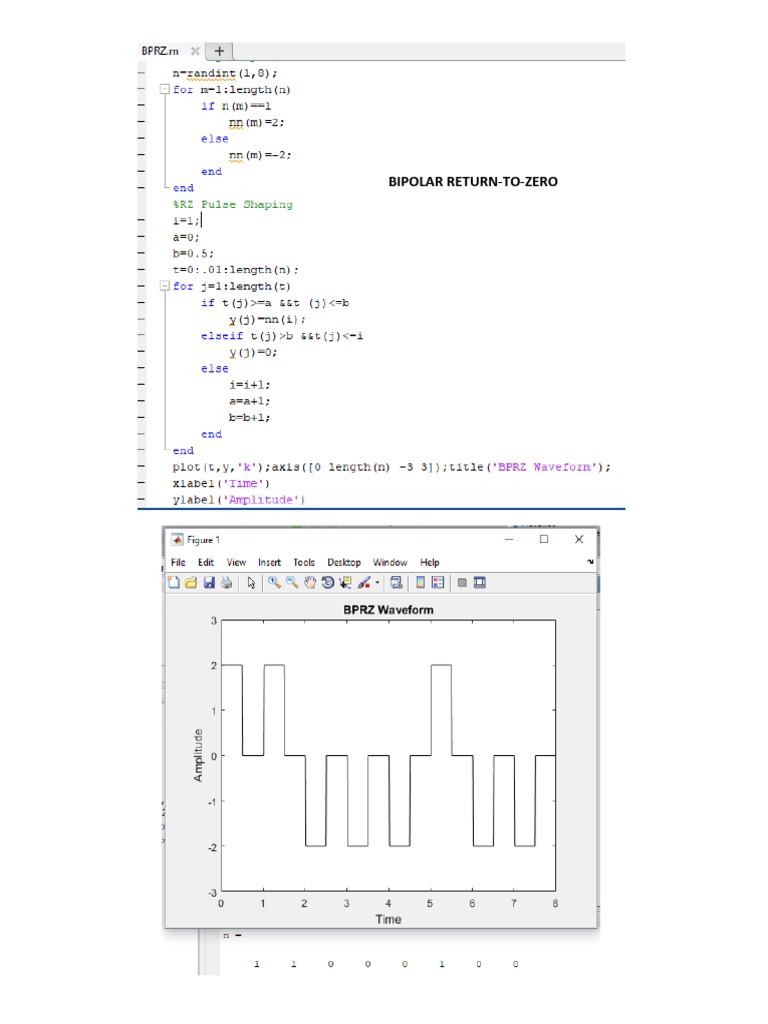Close the BPRZ.m tab

click(194, 51)
